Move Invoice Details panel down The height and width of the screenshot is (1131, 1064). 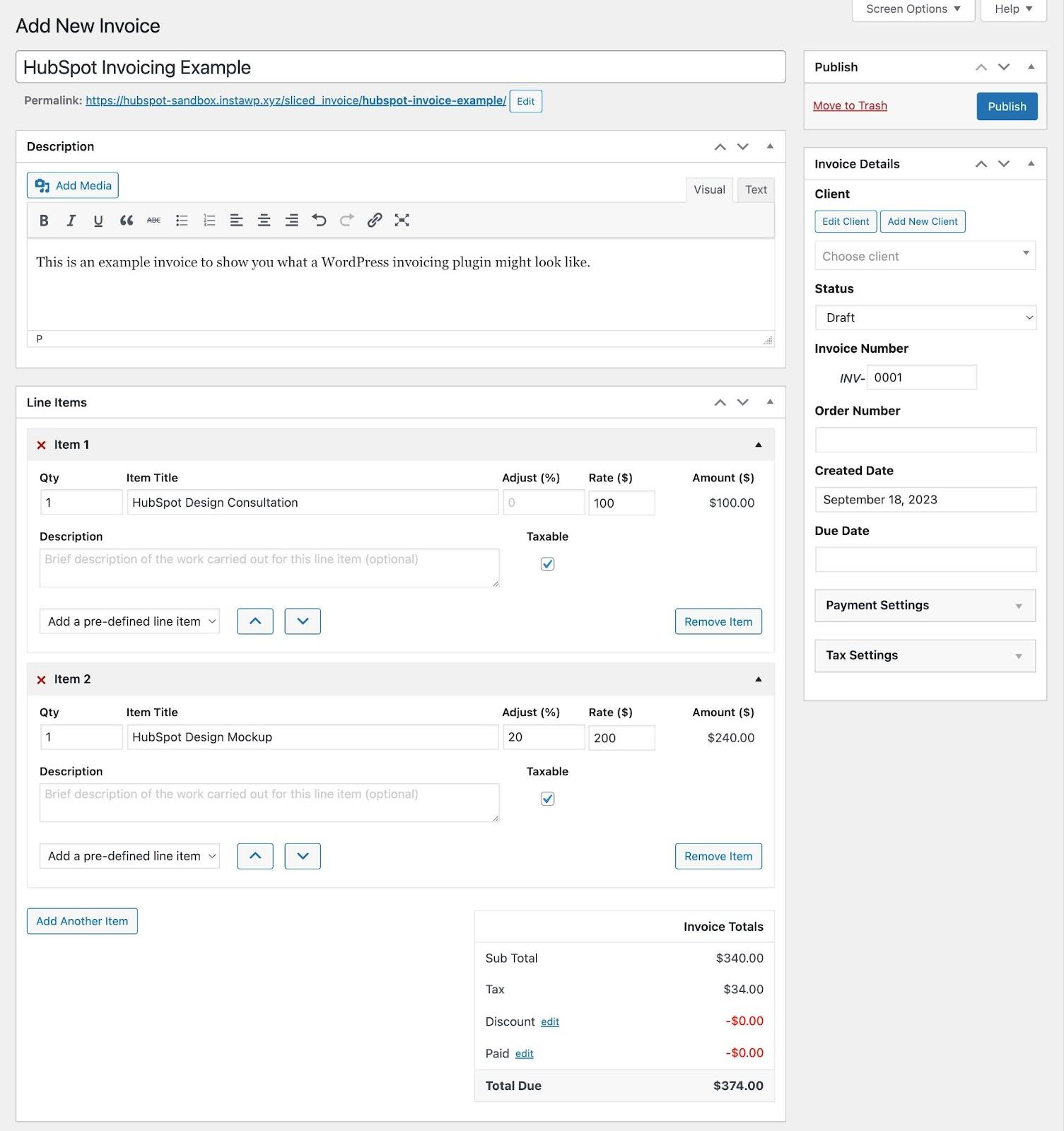pyautogui.click(x=1004, y=164)
